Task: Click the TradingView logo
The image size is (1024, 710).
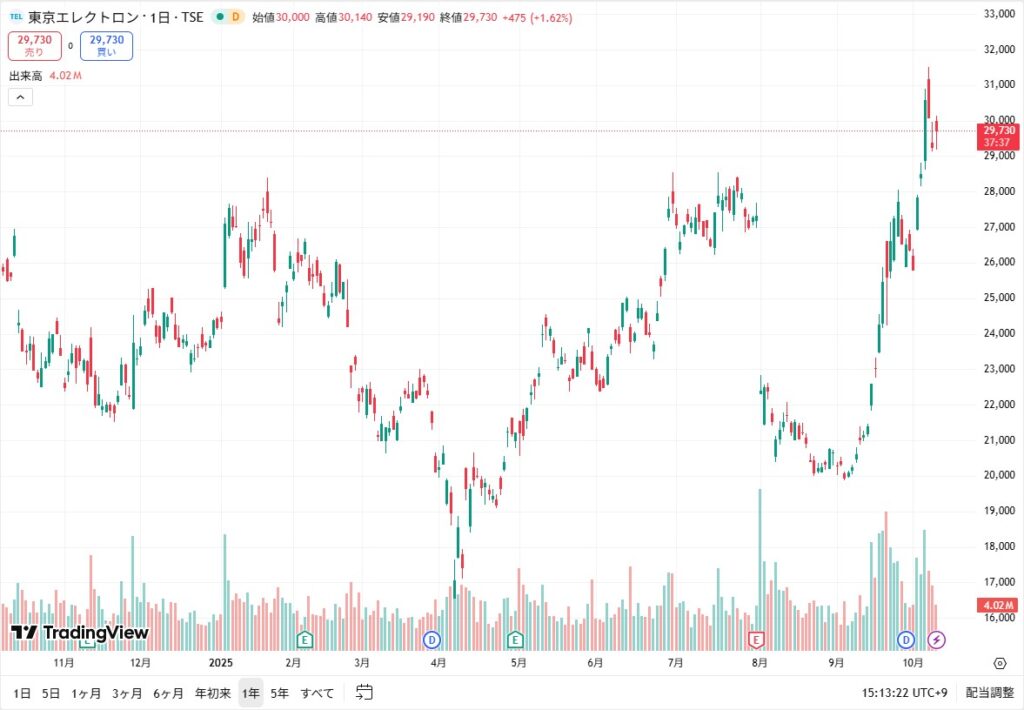Action: (79, 632)
